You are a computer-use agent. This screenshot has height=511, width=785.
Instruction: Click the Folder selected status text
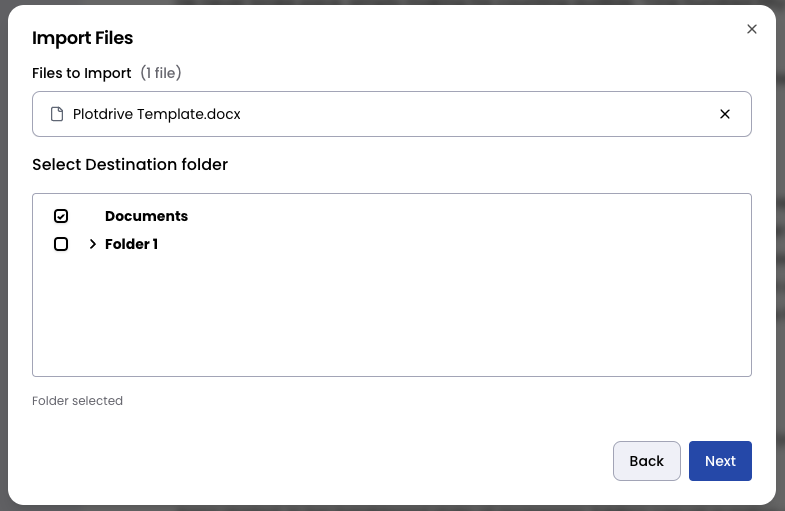click(77, 401)
